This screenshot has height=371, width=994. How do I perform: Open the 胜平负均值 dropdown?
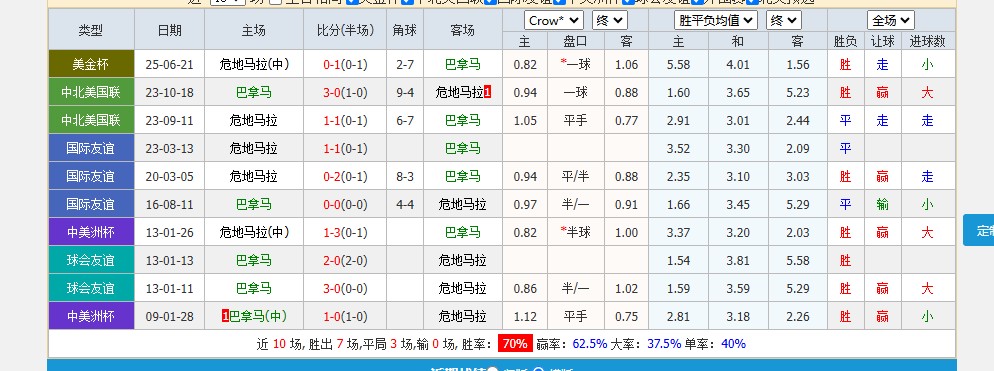(x=715, y=20)
